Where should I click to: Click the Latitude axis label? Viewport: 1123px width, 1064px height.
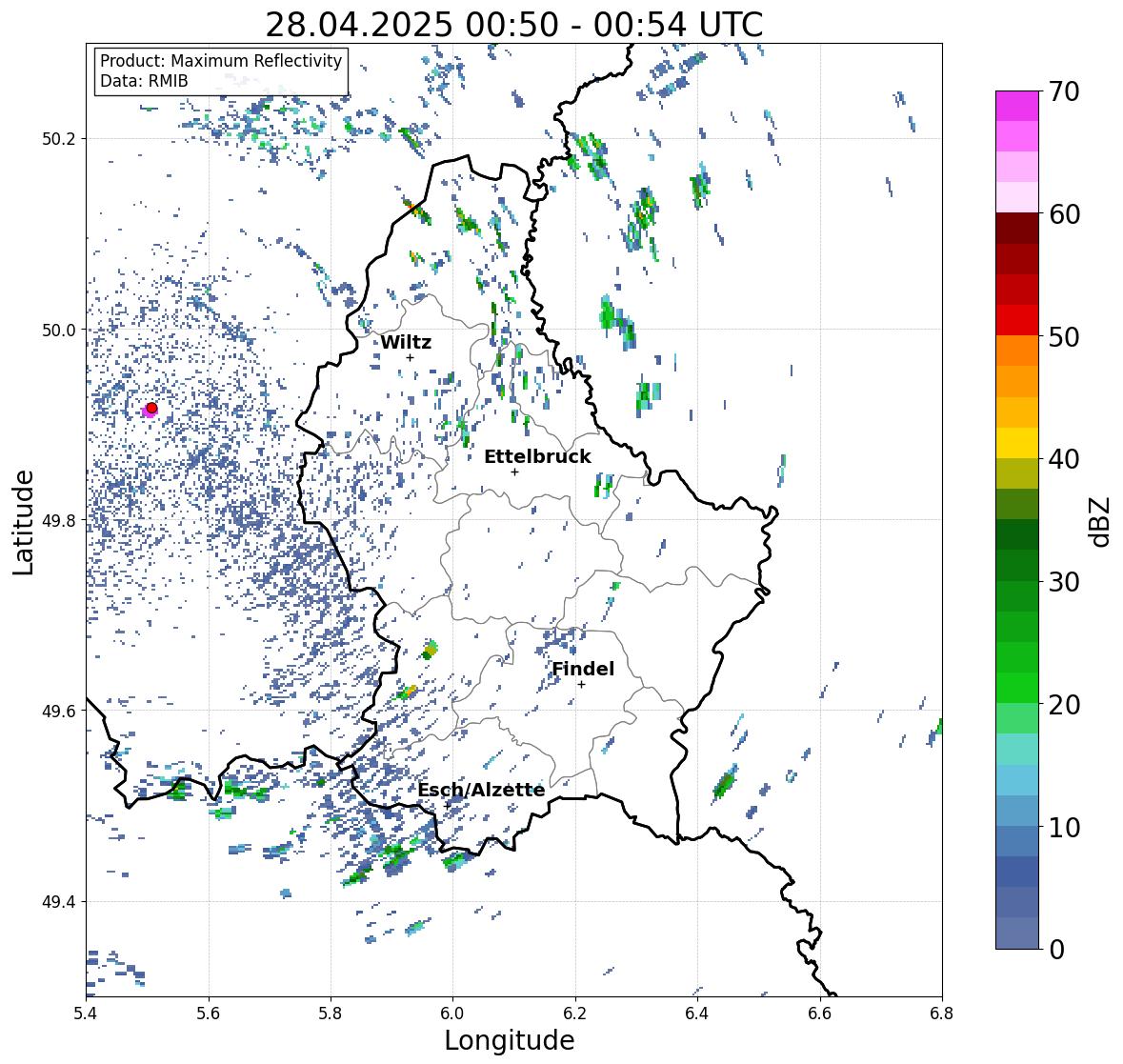24,522
